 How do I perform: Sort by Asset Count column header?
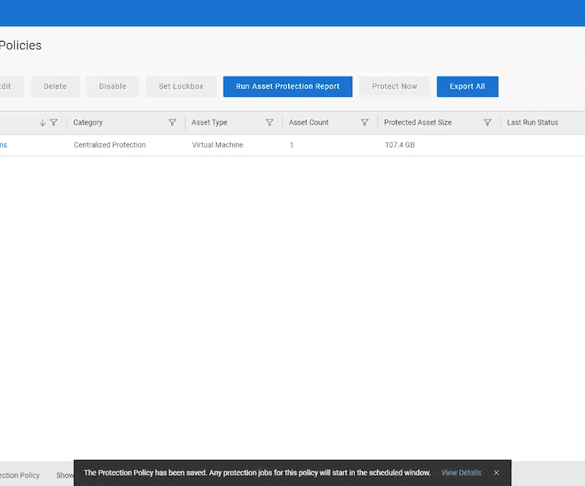pyautogui.click(x=309, y=122)
